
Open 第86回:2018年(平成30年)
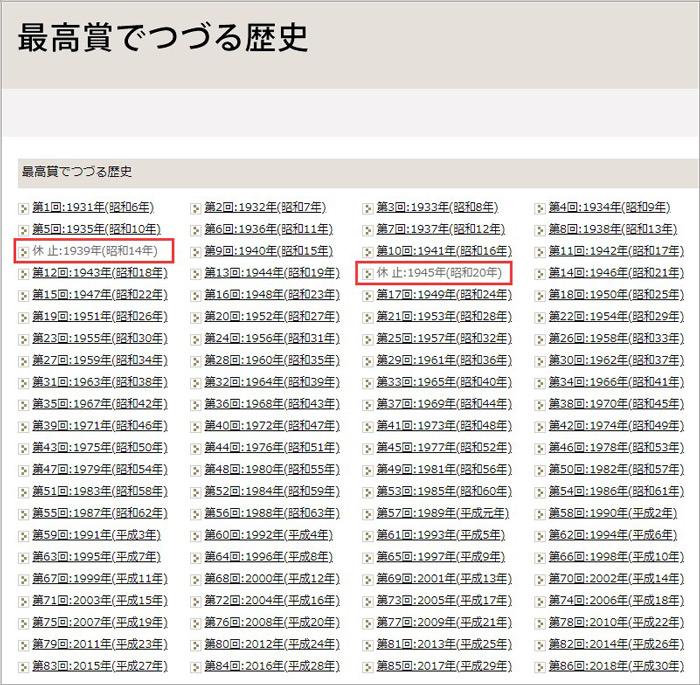pyautogui.click(x=617, y=667)
